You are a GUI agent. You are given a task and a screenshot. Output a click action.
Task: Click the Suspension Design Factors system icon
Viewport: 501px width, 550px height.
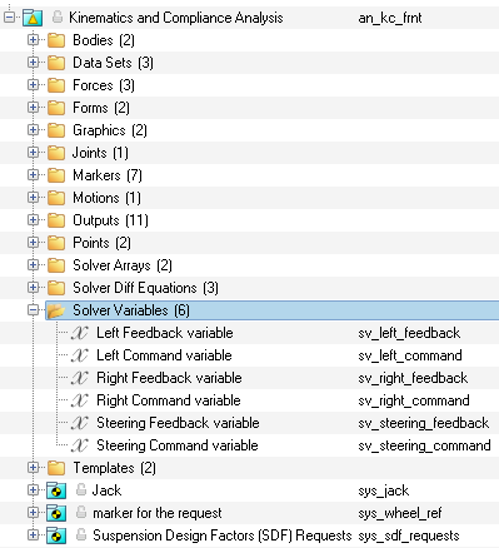point(56,535)
